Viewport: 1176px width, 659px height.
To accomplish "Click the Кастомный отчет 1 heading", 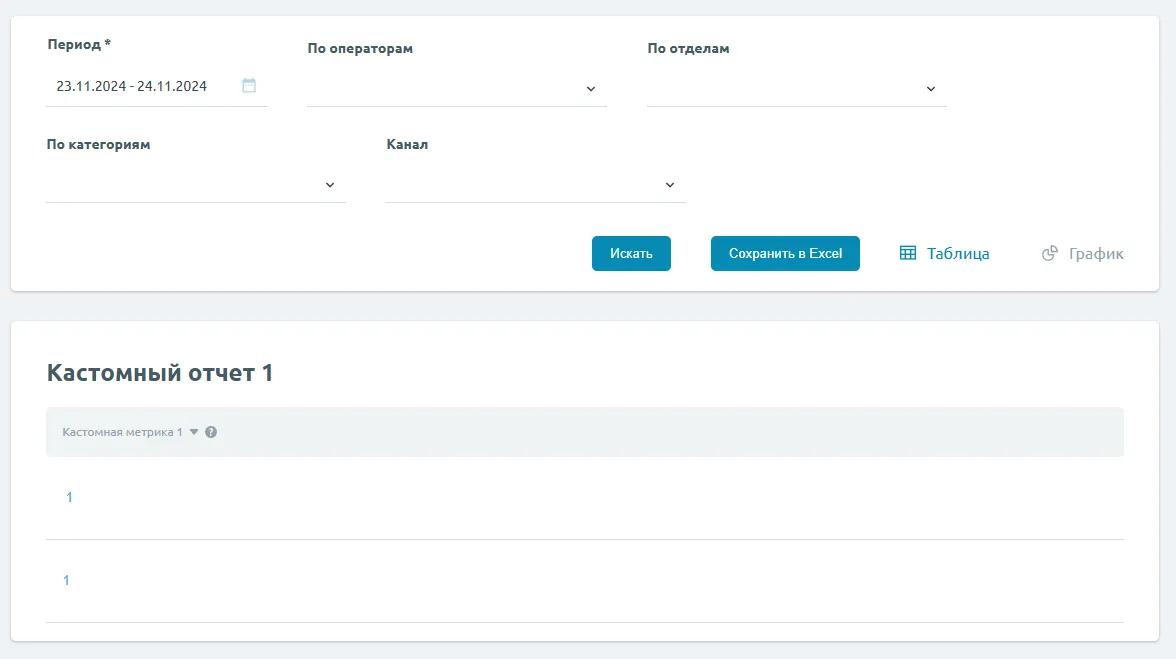I will (160, 373).
